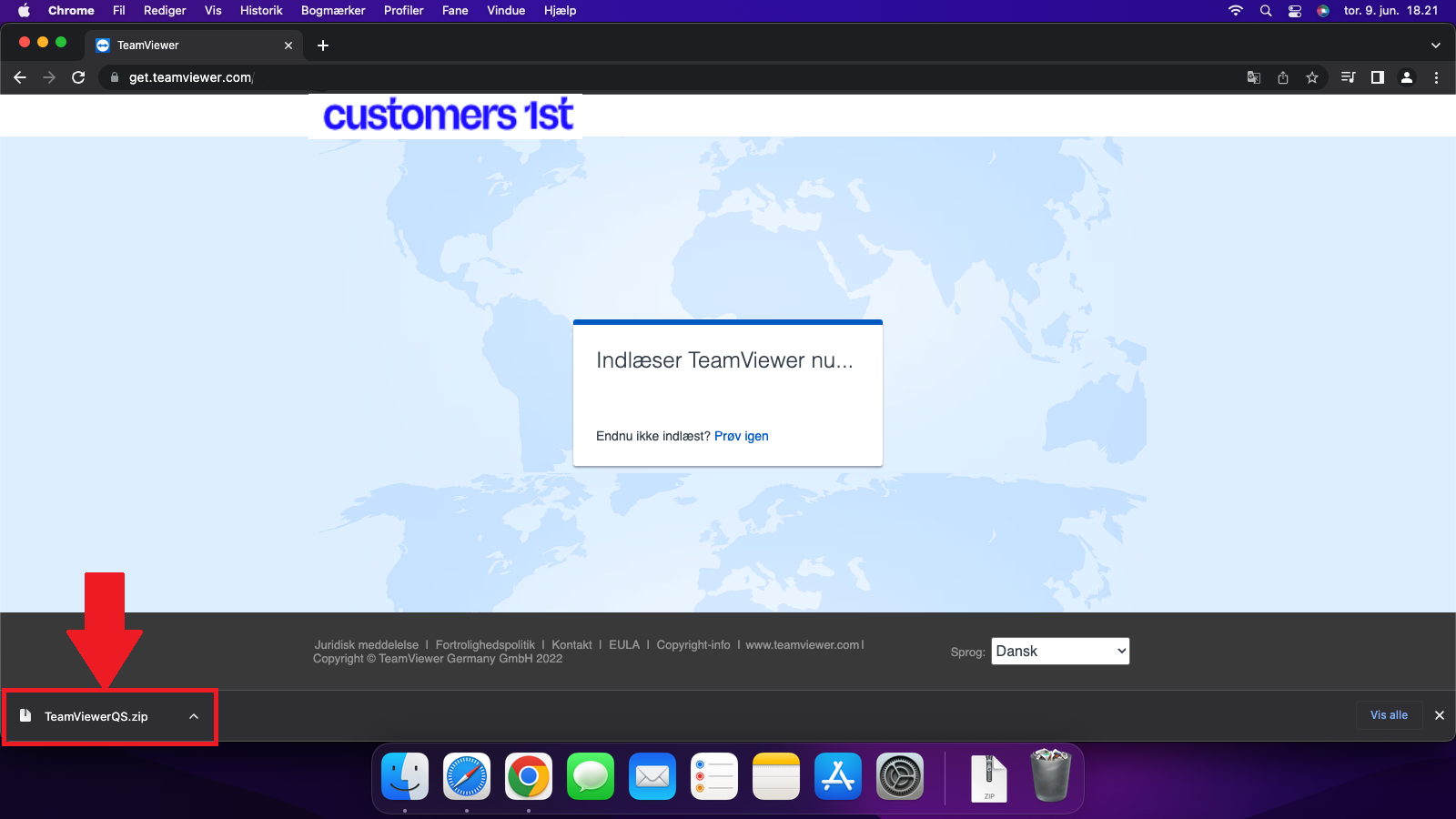Toggle the Chrome side panel
This screenshot has height=819, width=1456.
point(1378,77)
